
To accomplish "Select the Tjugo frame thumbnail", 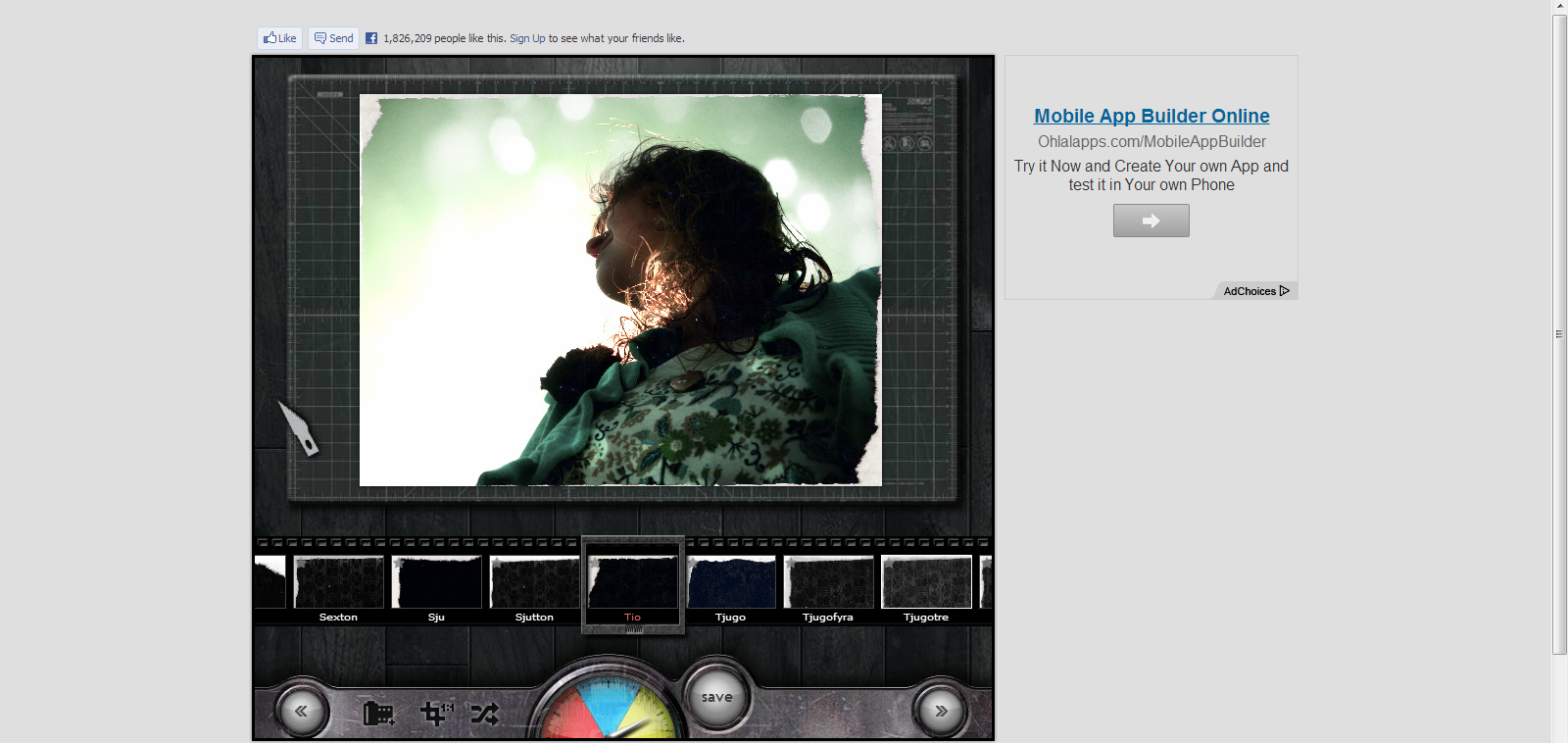I will pos(730,582).
